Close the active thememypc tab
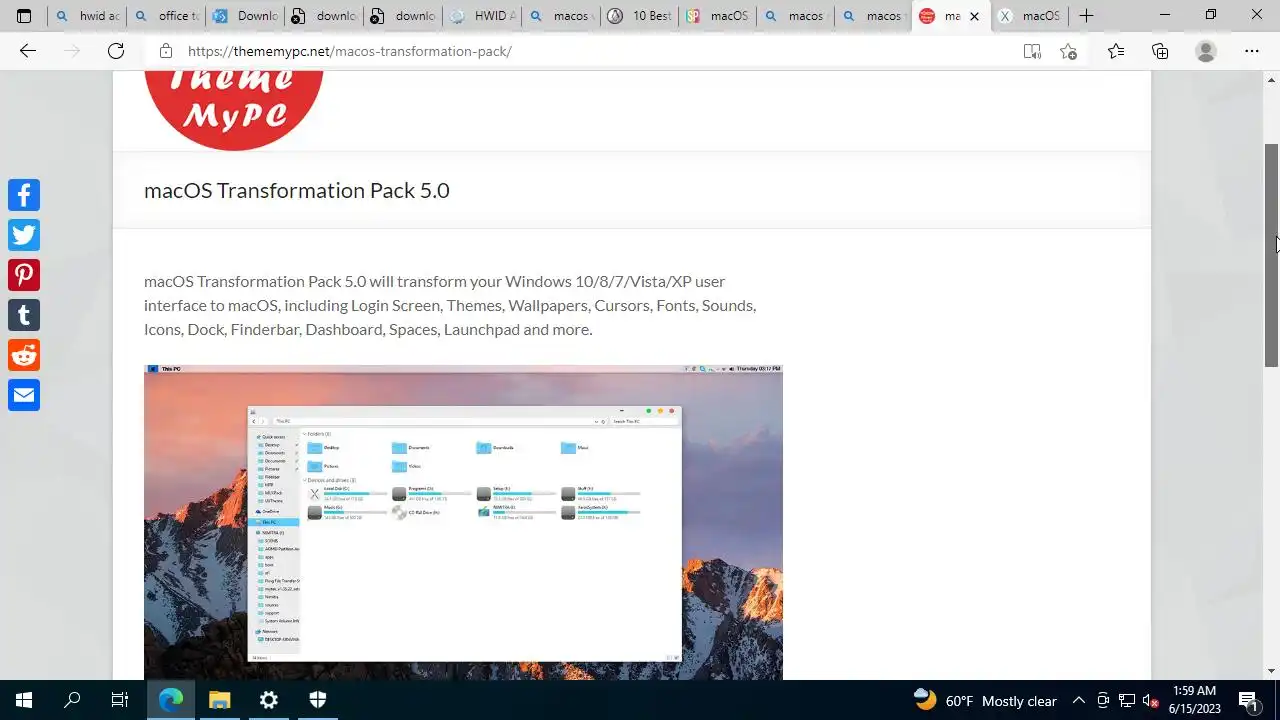The height and width of the screenshot is (720, 1280). pyautogui.click(x=974, y=16)
